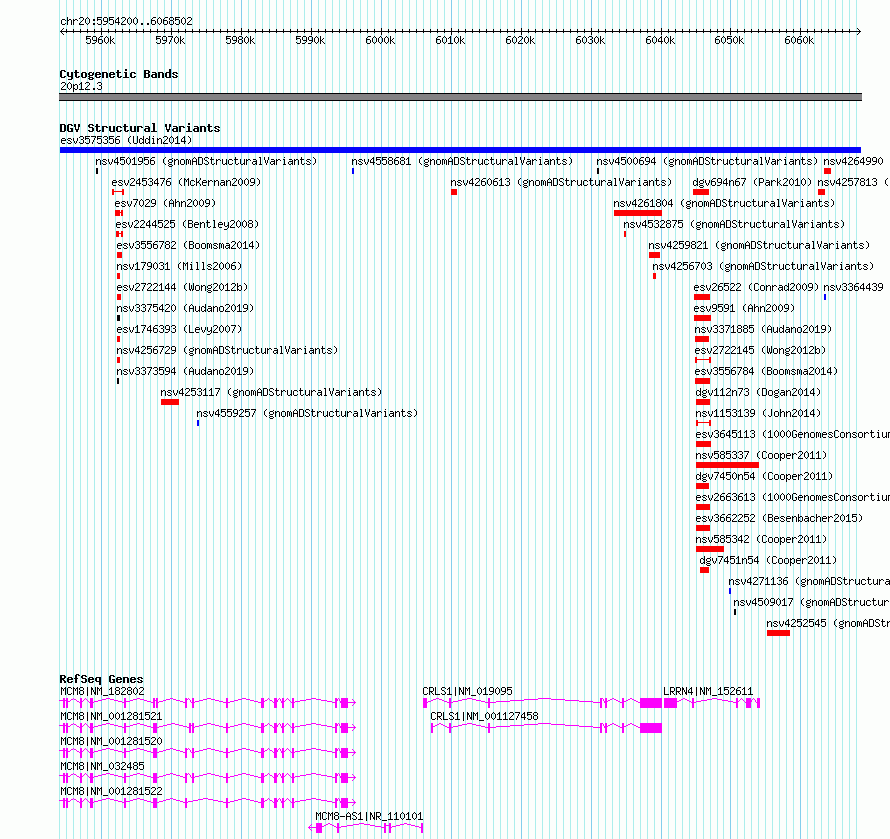Click dgv7451n54 (Cooper2011) label

[768, 560]
